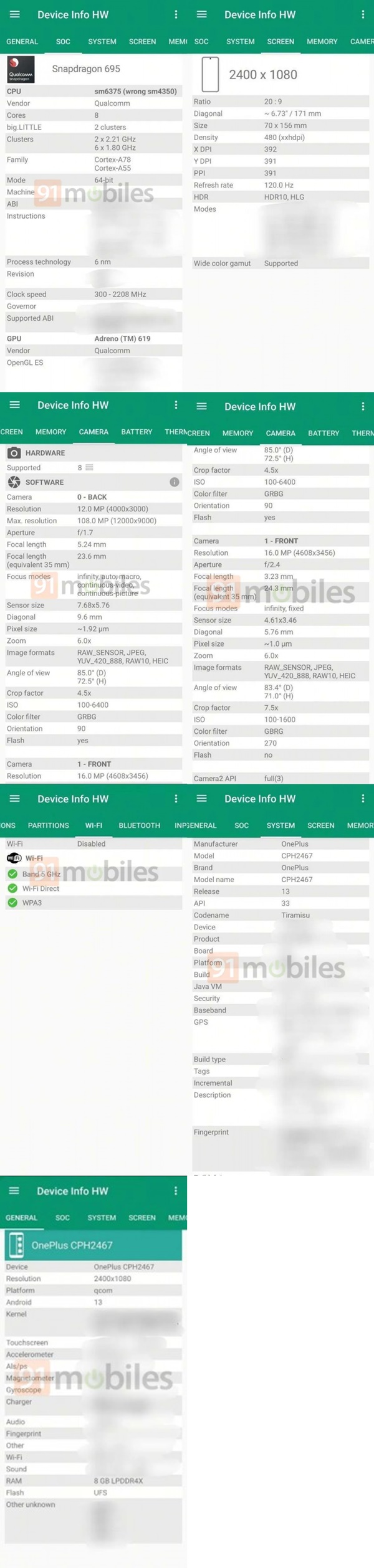Screen dimensions: 374x1568
Task: Tap the phone outline icon beside 2400 x 1080
Action: pyautogui.click(x=210, y=74)
